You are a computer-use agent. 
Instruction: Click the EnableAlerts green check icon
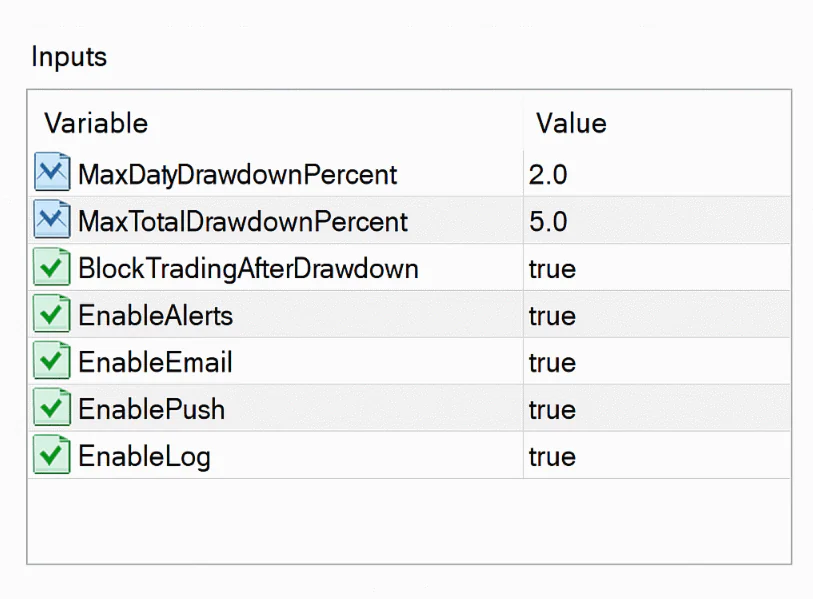(52, 313)
